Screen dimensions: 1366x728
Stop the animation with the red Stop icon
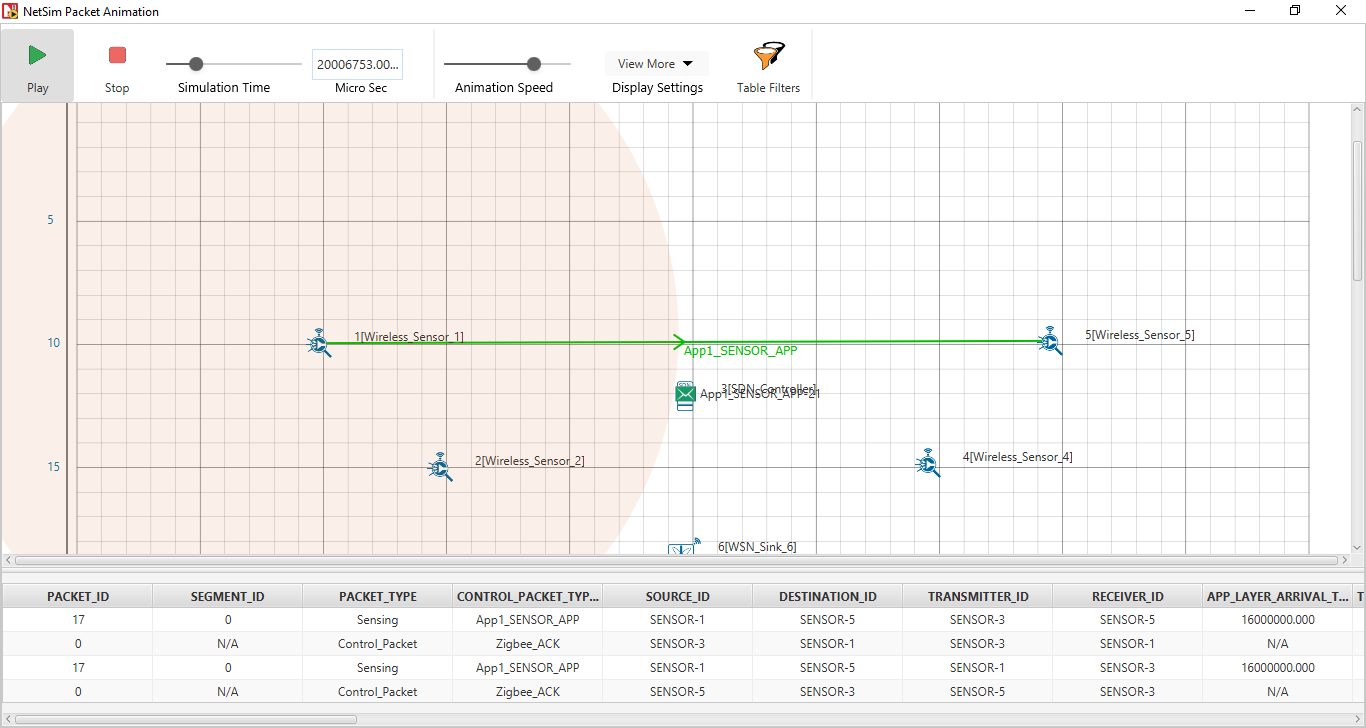(117, 56)
